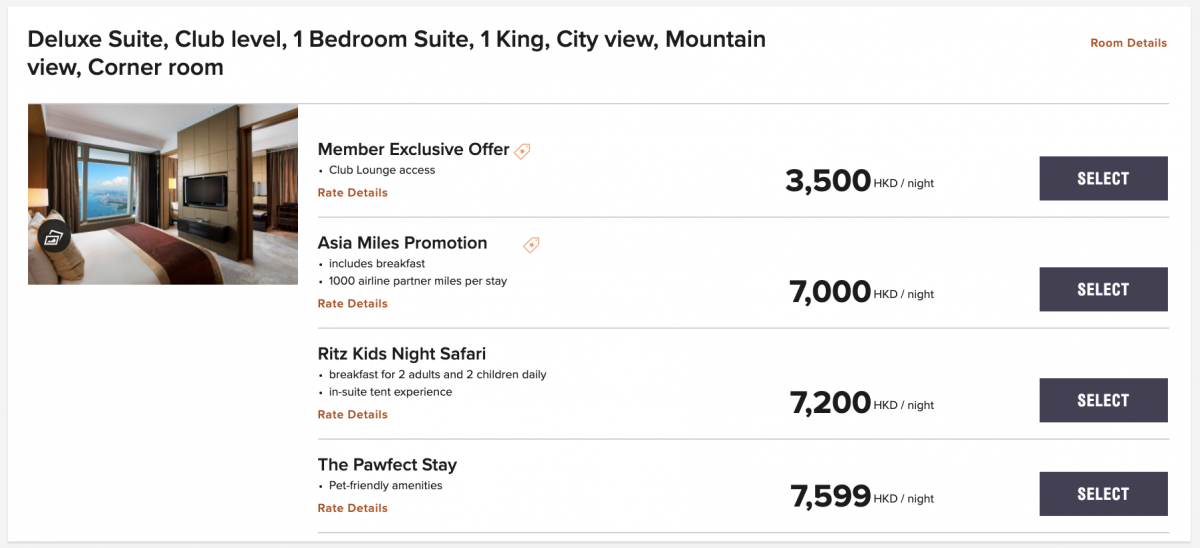The image size is (1200, 548).
Task: Open Room Details link at top right
Action: (1128, 43)
